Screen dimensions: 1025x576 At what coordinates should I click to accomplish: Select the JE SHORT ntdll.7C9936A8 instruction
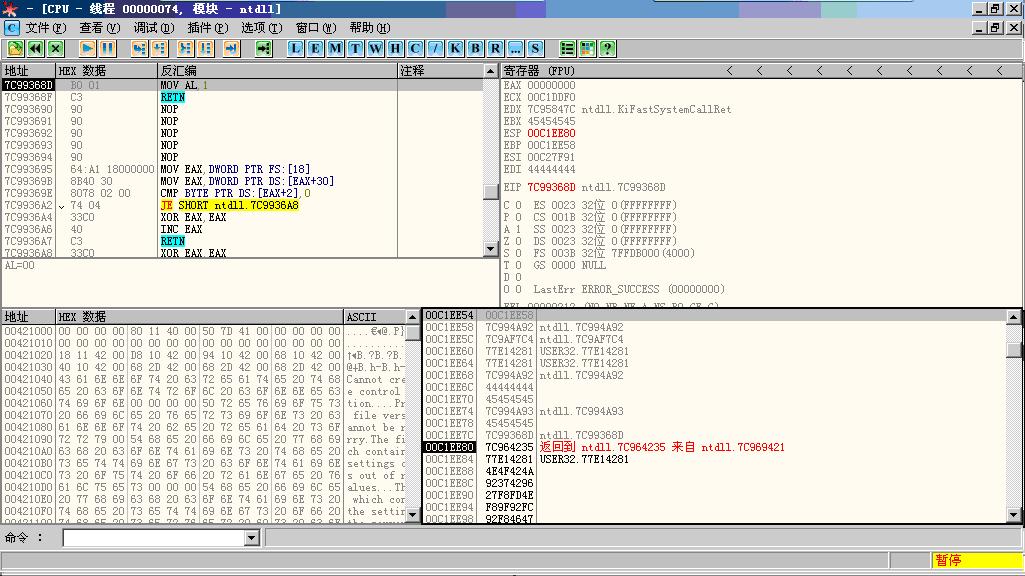point(229,205)
